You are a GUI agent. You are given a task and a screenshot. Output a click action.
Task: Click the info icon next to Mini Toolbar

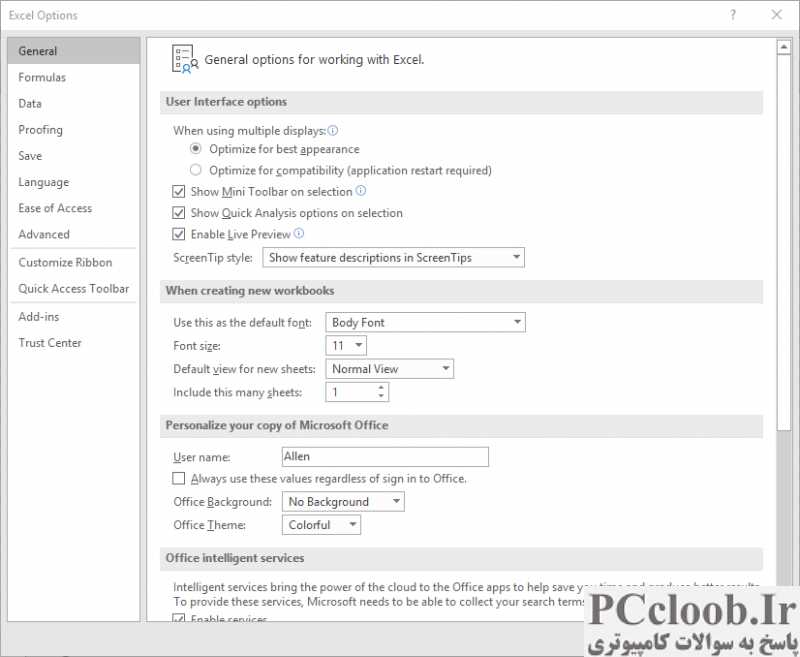(x=361, y=191)
